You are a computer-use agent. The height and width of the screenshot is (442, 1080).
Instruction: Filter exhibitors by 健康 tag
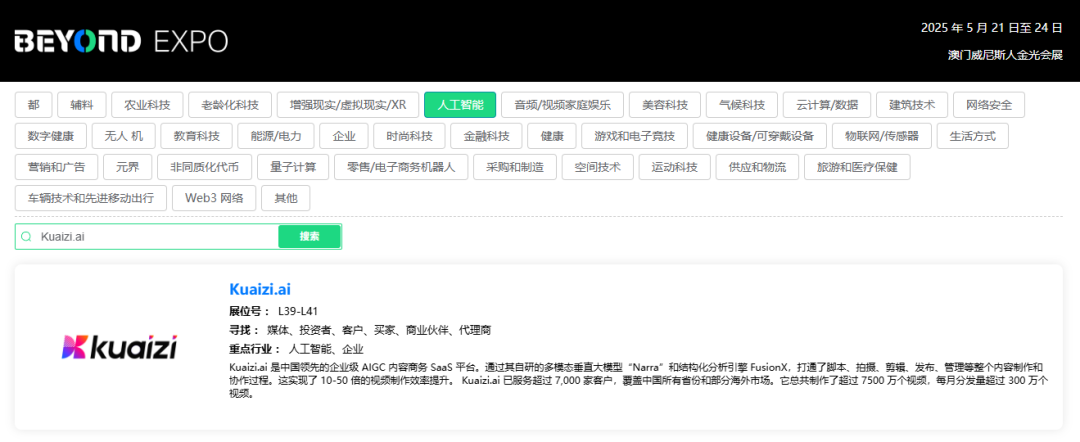pos(552,136)
